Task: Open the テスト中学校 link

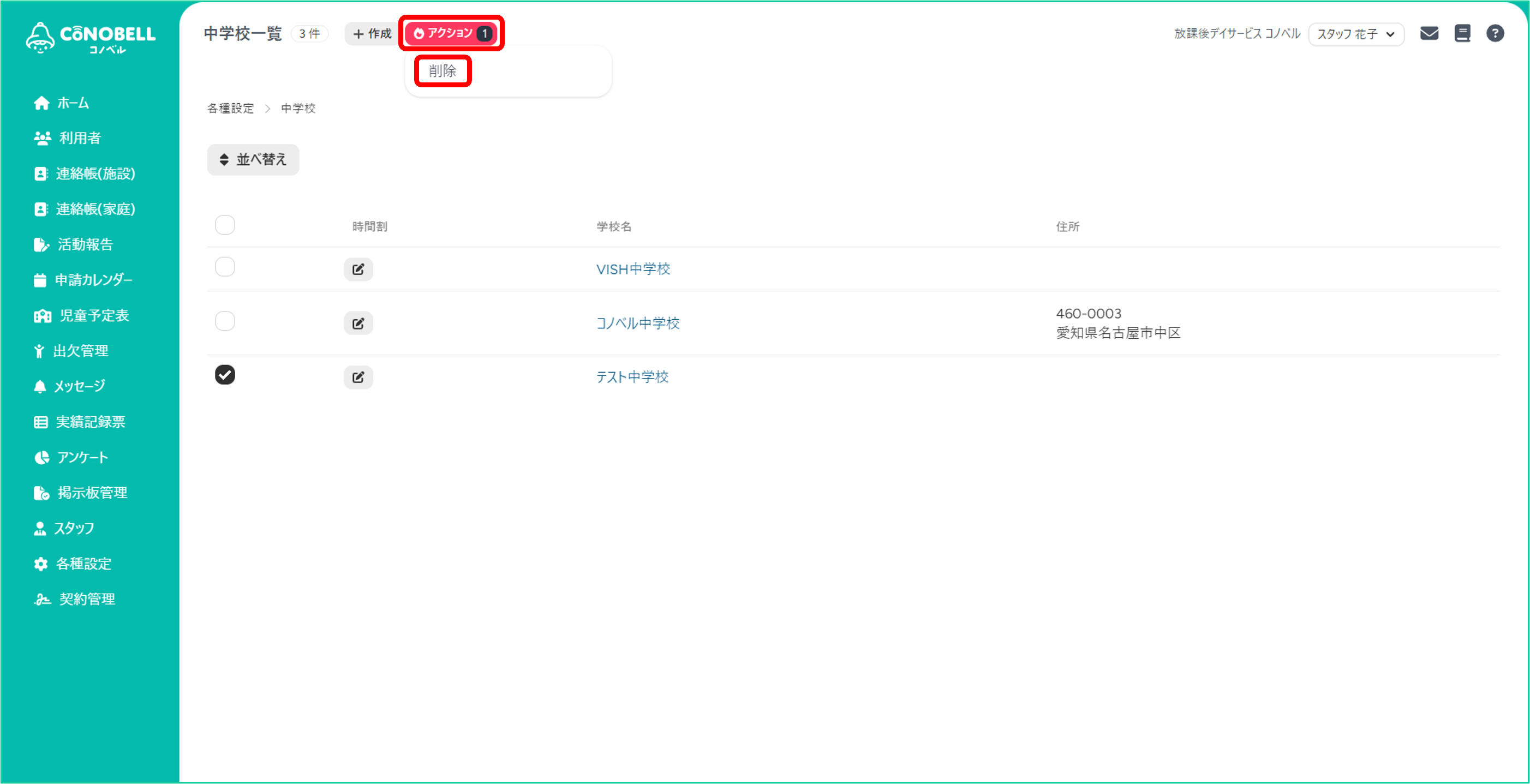Action: click(x=632, y=378)
